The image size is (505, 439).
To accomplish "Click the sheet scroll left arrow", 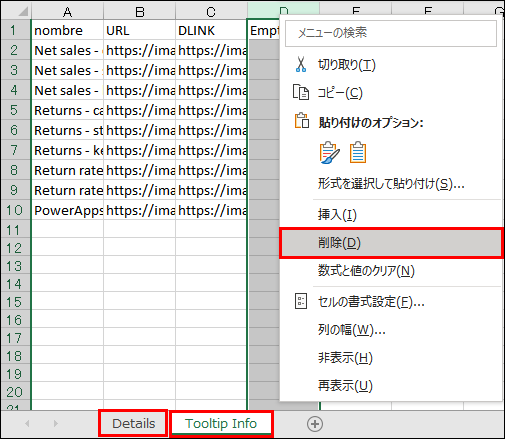I will pyautogui.click(x=27, y=424).
